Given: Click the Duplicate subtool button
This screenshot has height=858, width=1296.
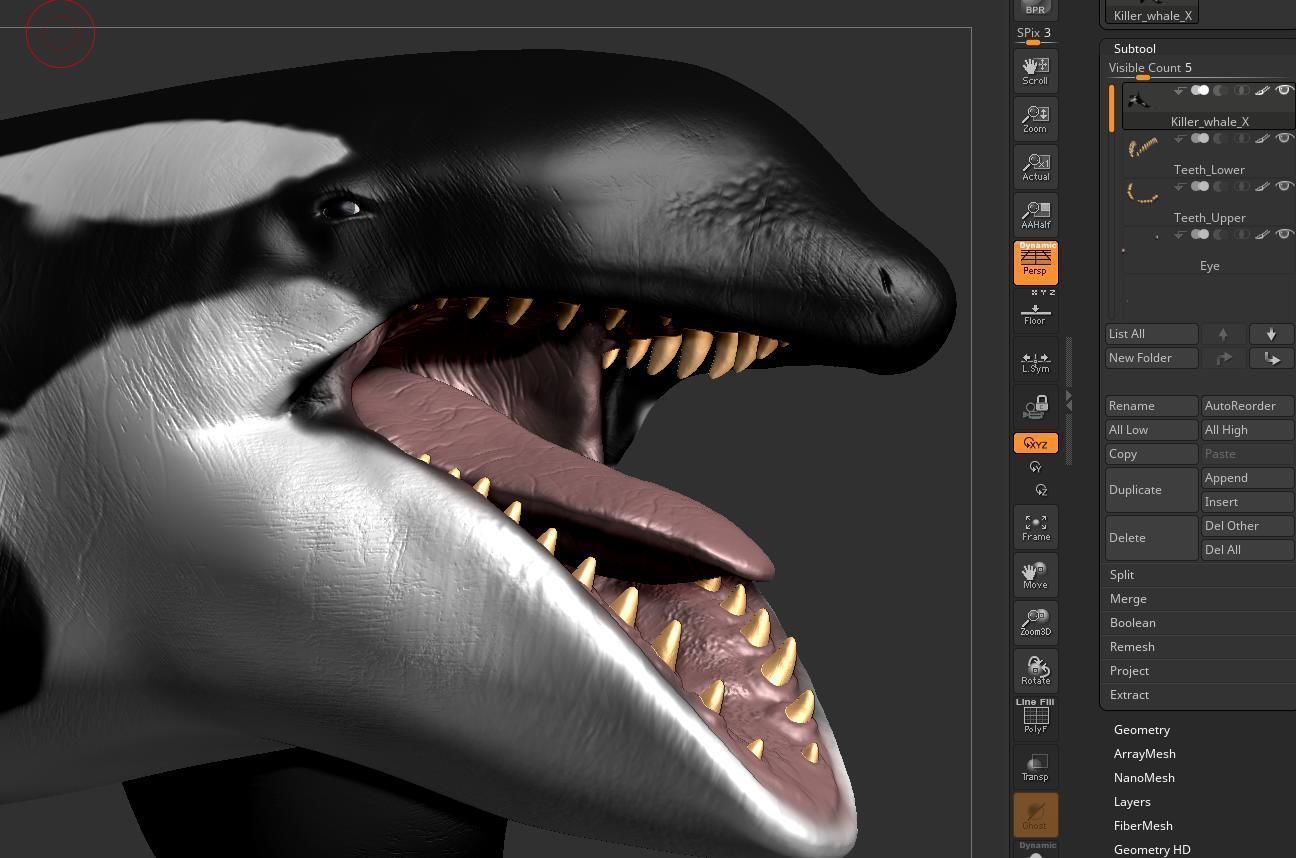Looking at the screenshot, I should point(1152,490).
